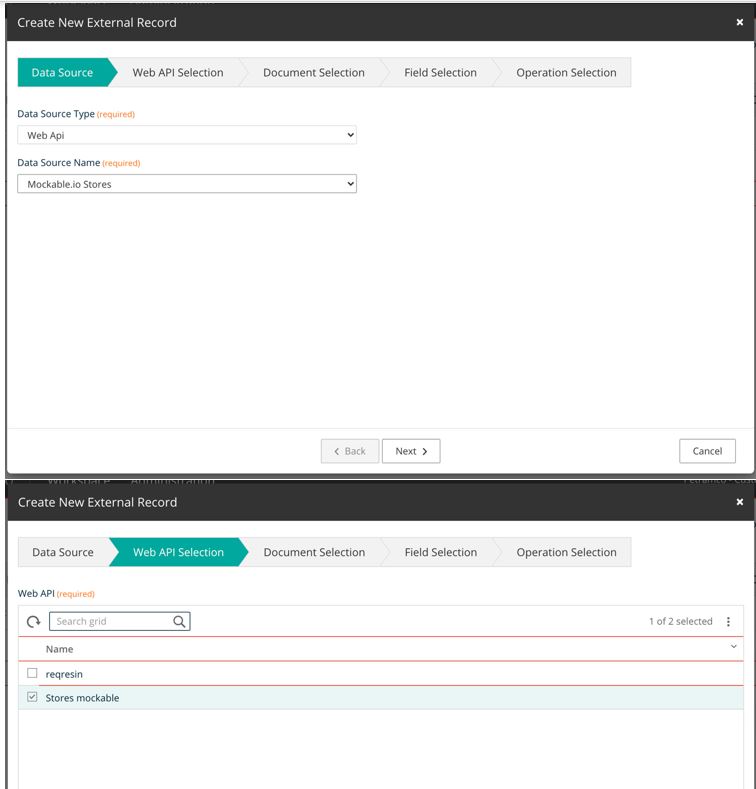Switch to Operation Selection step above Web API grid
The image size is (756, 789).
coord(566,553)
